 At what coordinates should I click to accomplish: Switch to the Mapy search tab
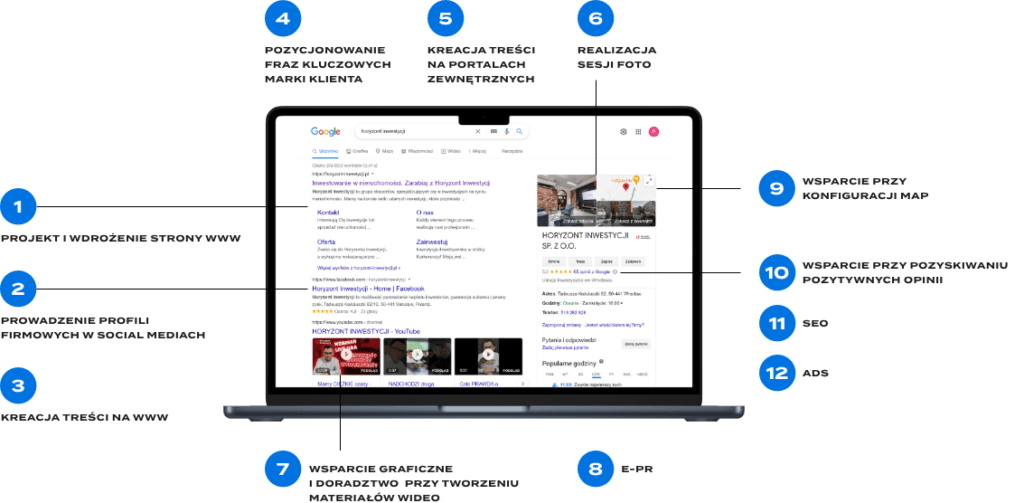click(x=387, y=151)
